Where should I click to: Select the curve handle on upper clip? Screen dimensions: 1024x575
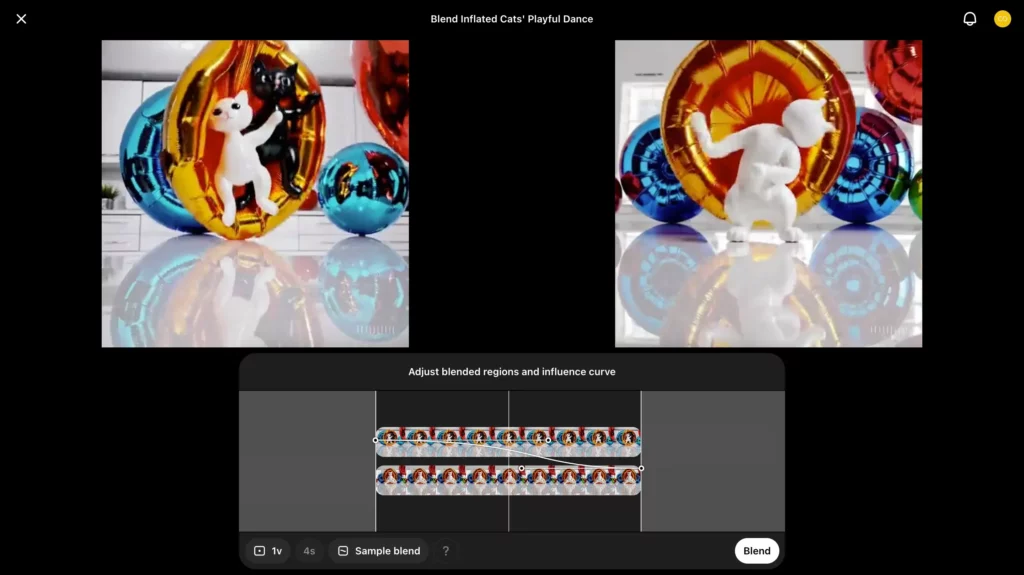[548, 440]
